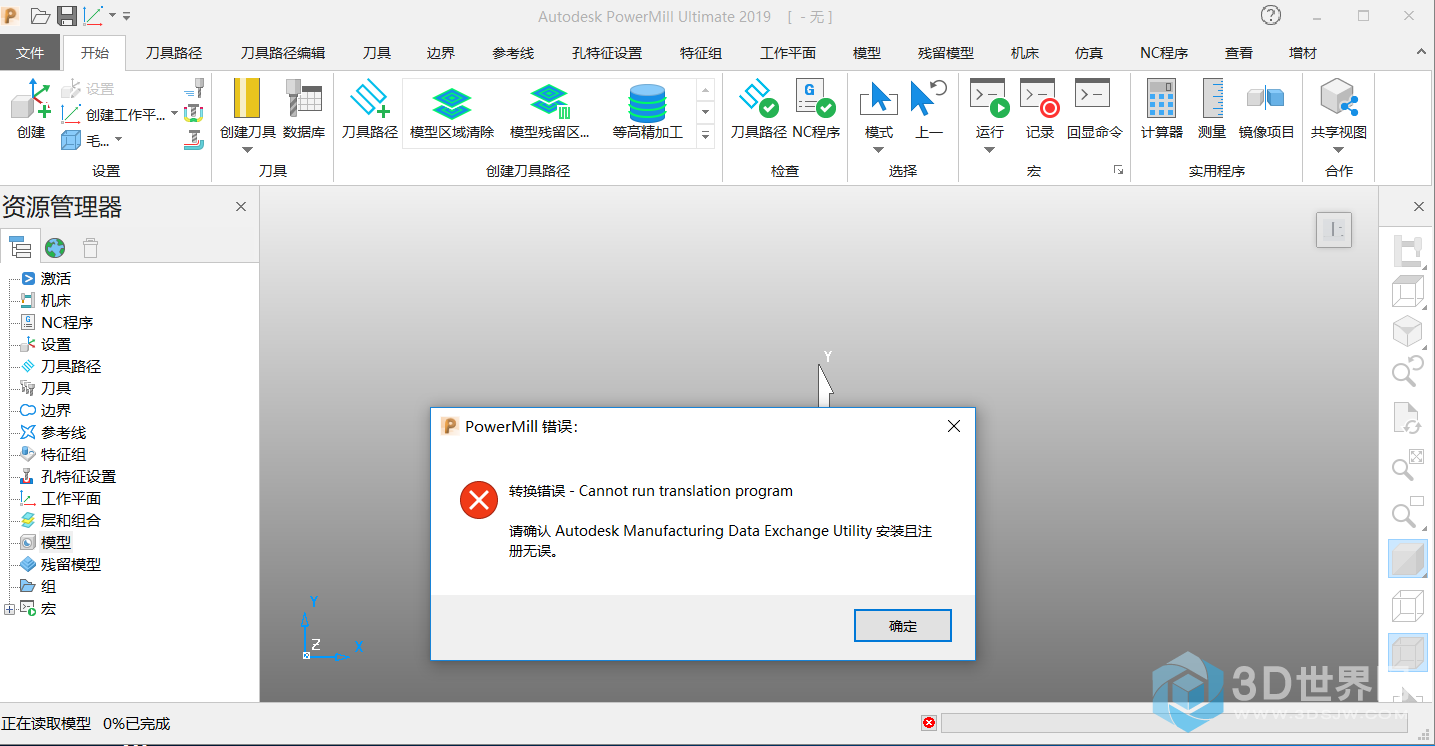The height and width of the screenshot is (746, 1435).
Task: Expand the 创建刀具 dropdown arrow
Action: coord(247,150)
